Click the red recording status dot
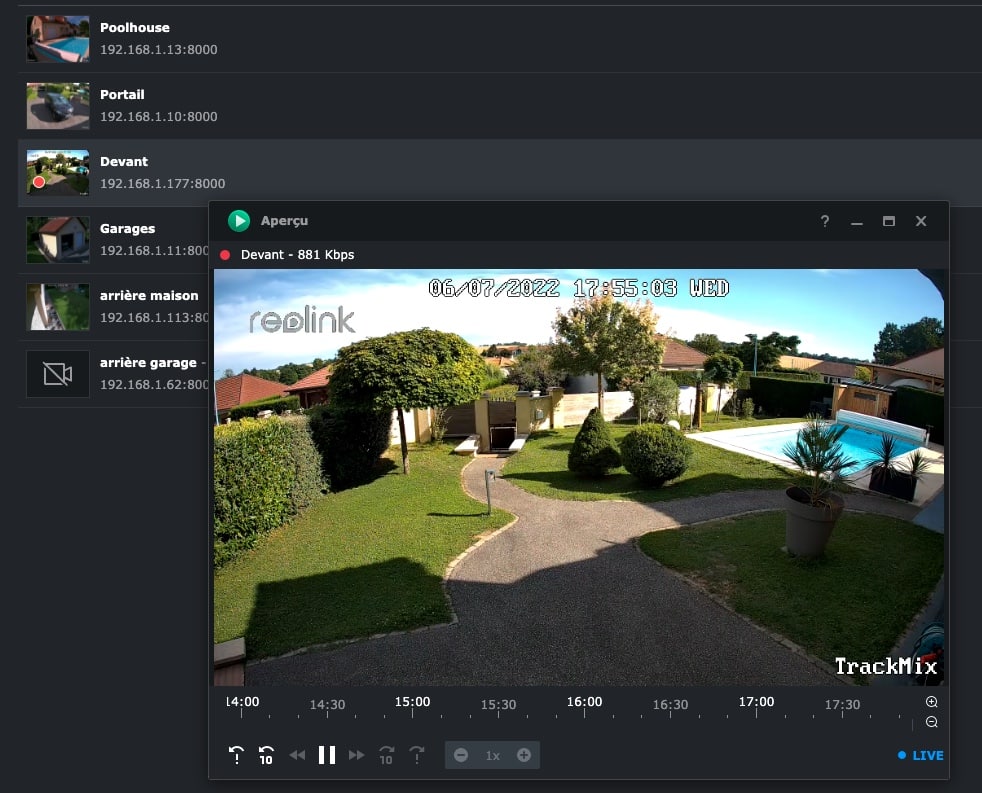982x793 pixels. (x=225, y=255)
